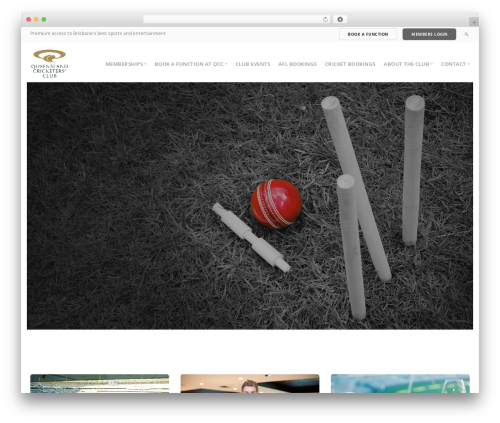The height and width of the screenshot is (423, 500).
Task: Click the search magnifier icon in top bar
Action: pos(466,34)
